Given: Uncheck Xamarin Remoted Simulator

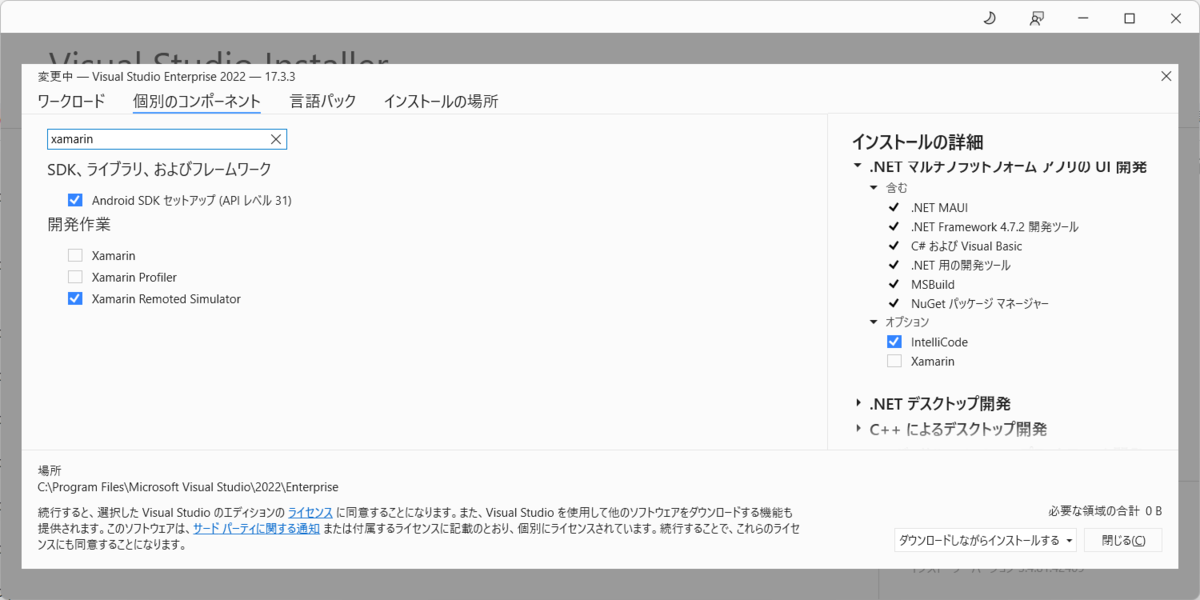Looking at the screenshot, I should (75, 299).
